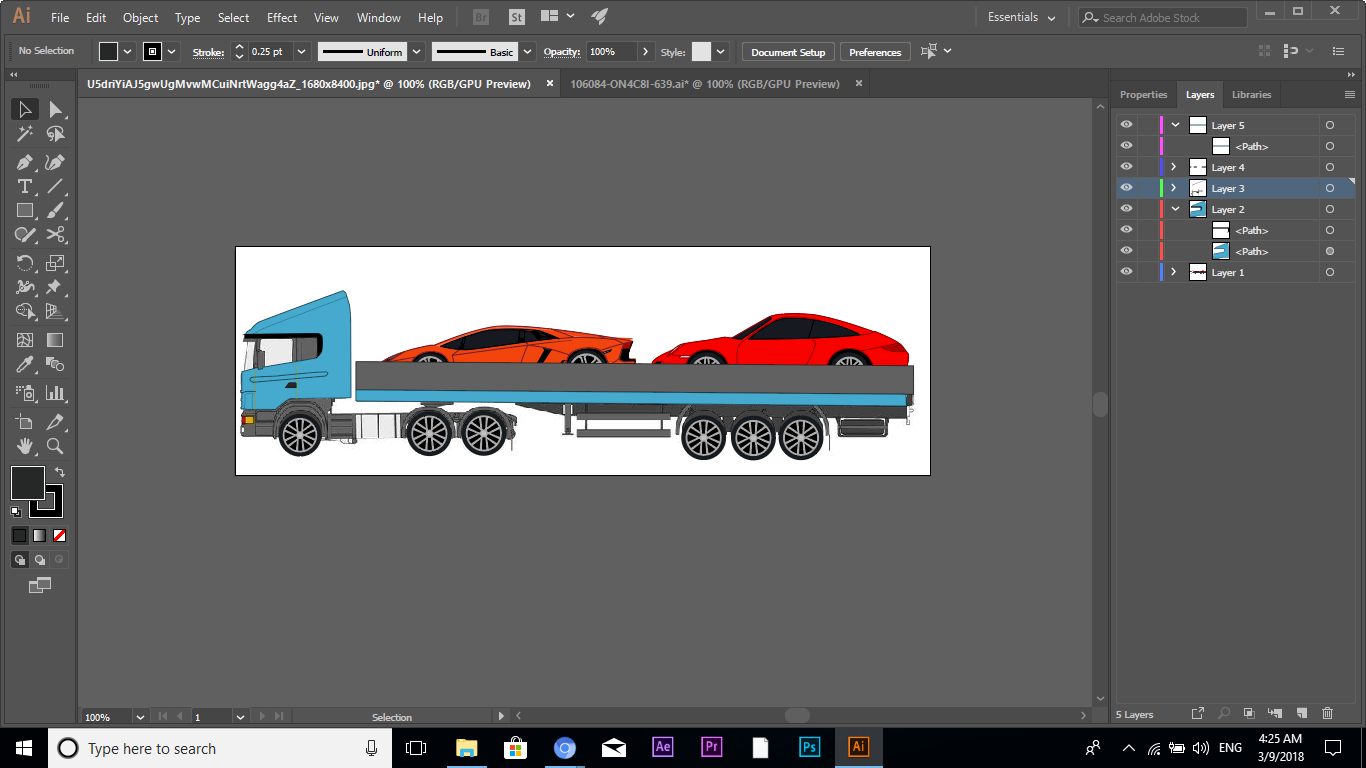Click the Fill color swatch in toolbox
Screen dimensions: 1366x768
click(x=27, y=483)
